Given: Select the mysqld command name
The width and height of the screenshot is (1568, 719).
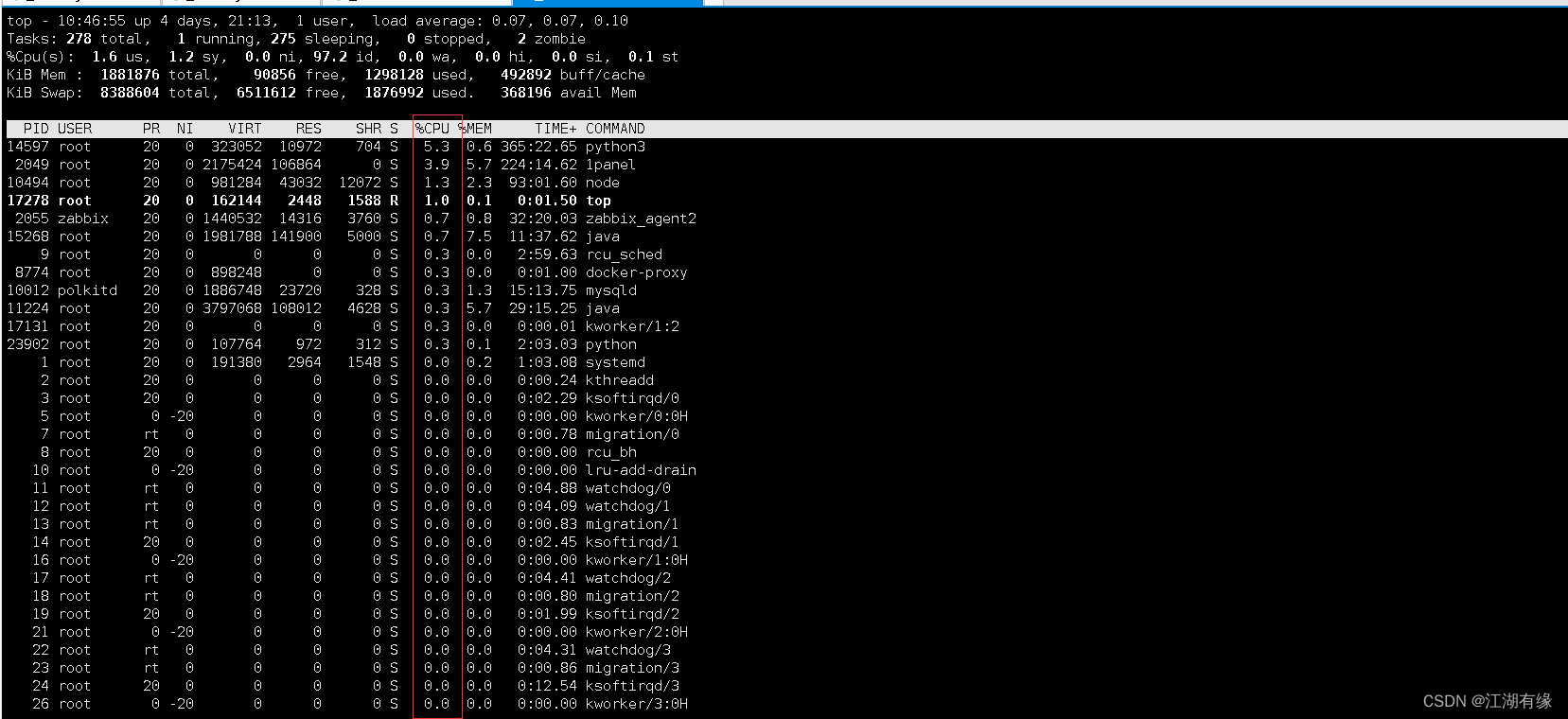Looking at the screenshot, I should (611, 290).
